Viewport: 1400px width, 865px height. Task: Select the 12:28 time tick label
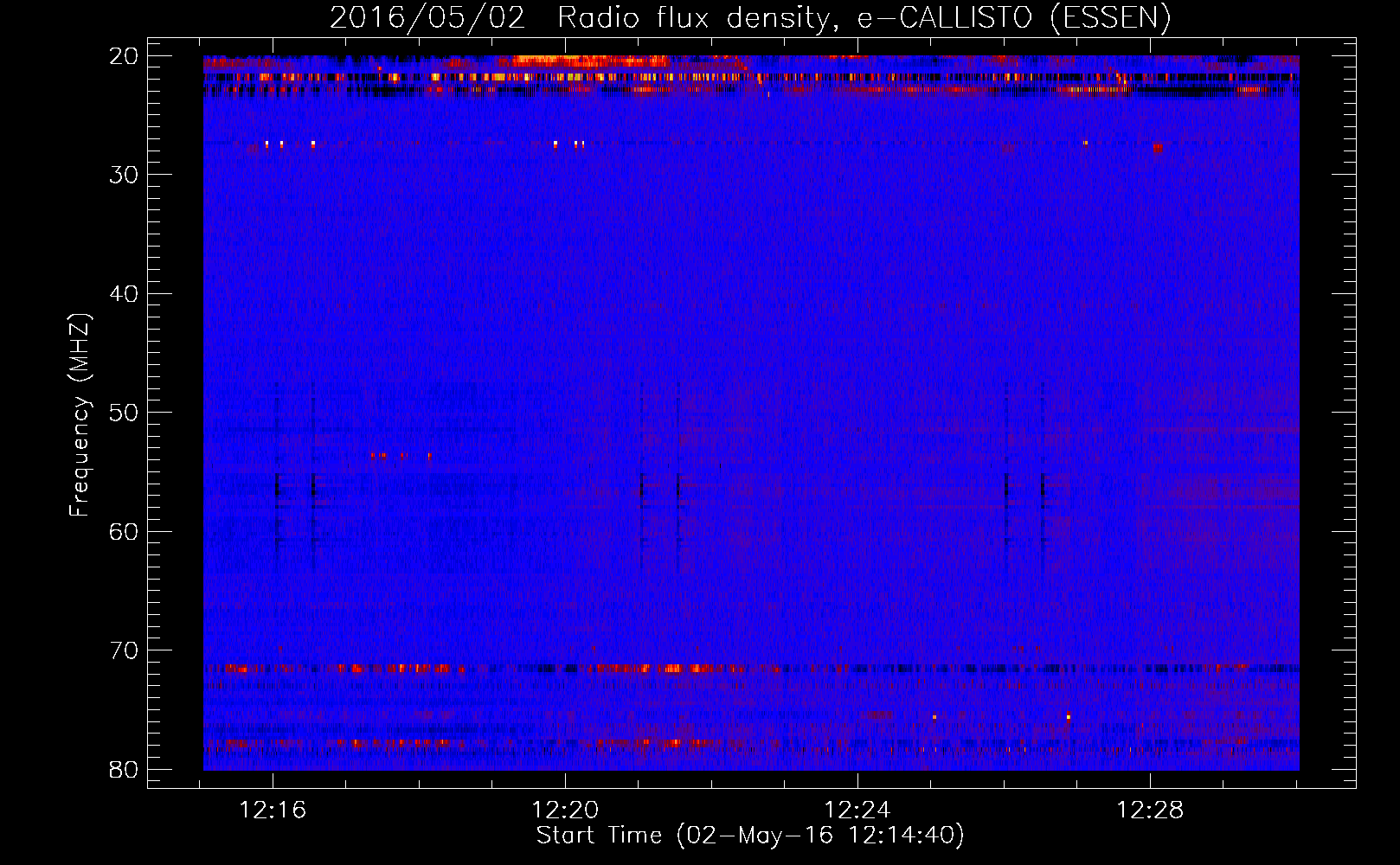pos(1150,811)
